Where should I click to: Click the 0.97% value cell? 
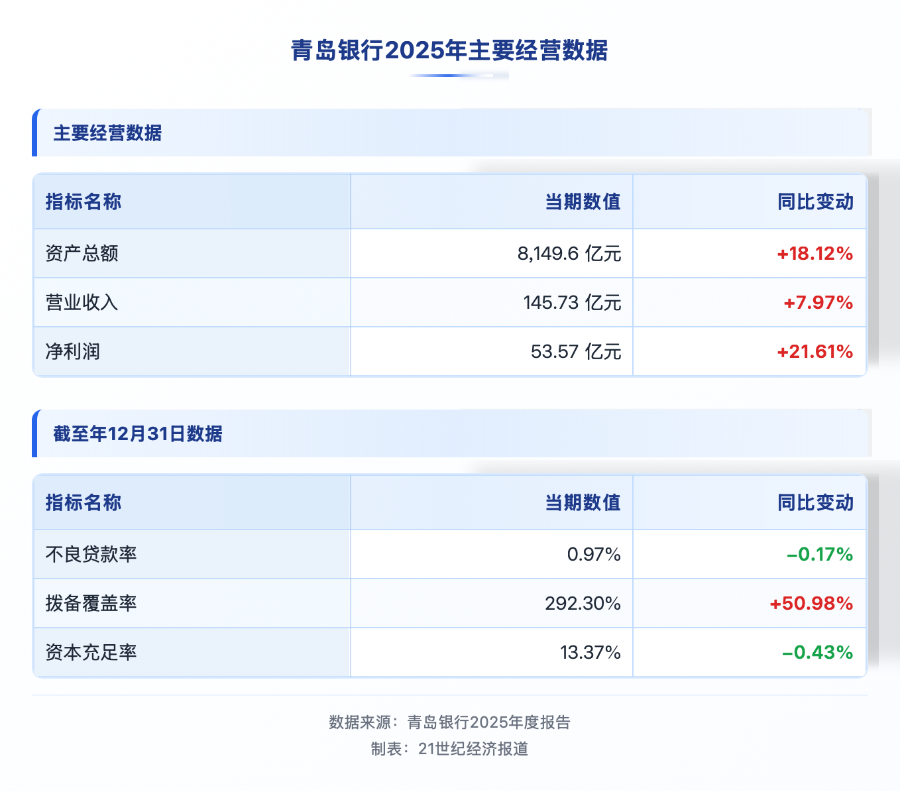(594, 554)
